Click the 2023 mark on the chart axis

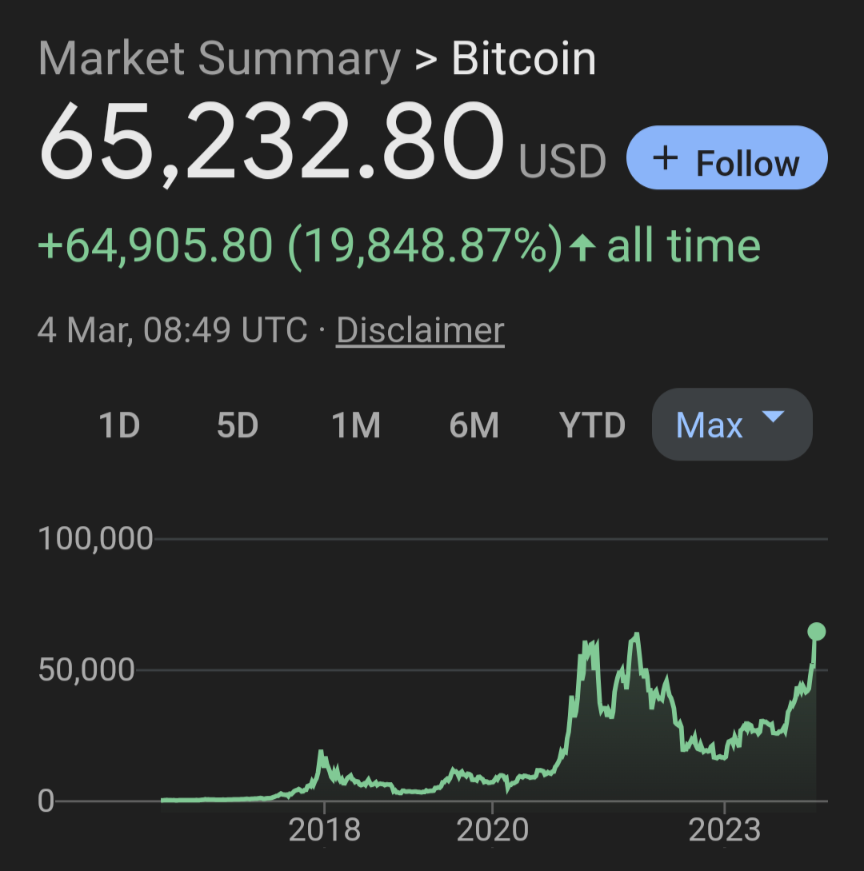click(x=725, y=830)
